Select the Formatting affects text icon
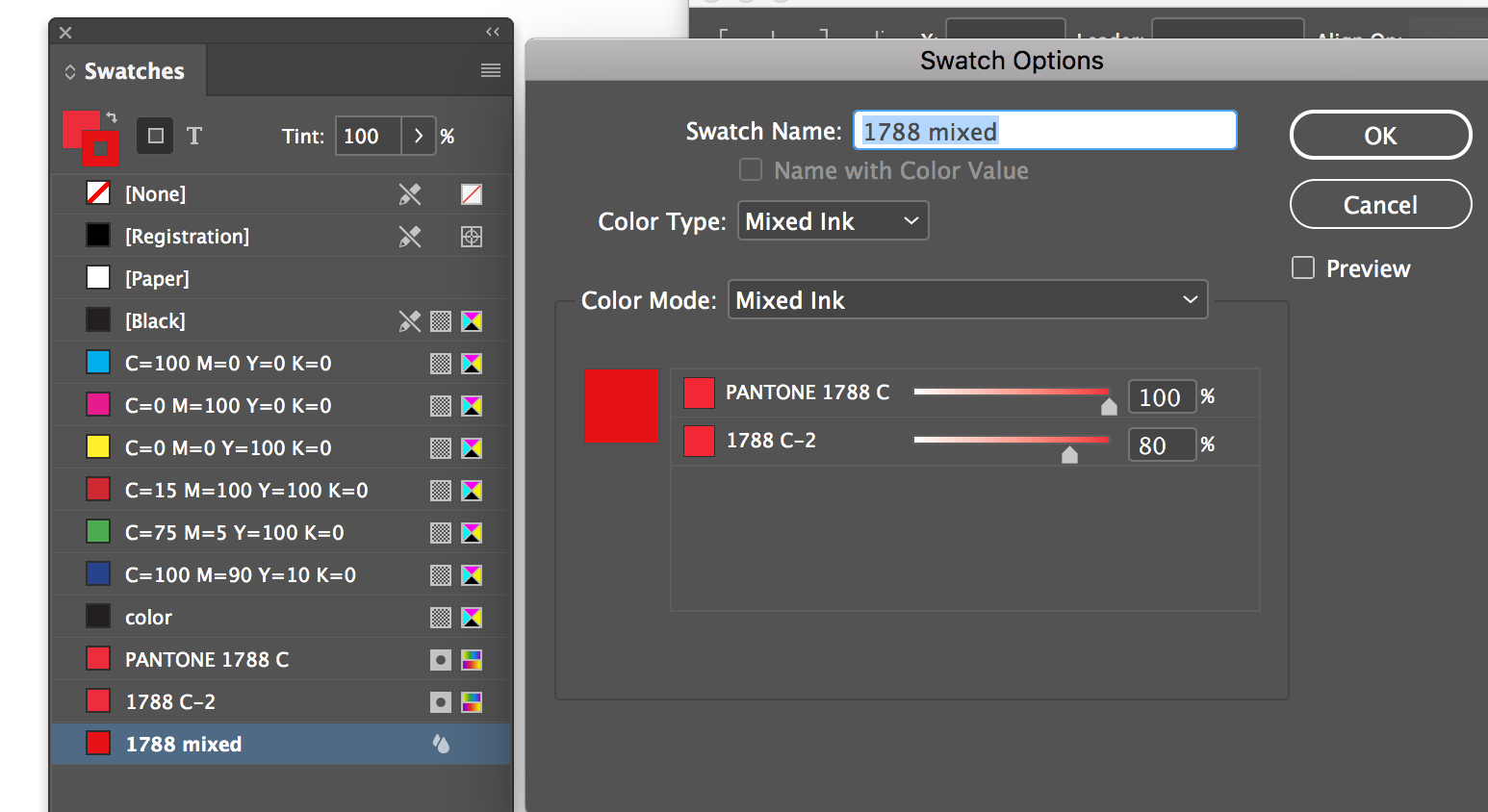 193,136
